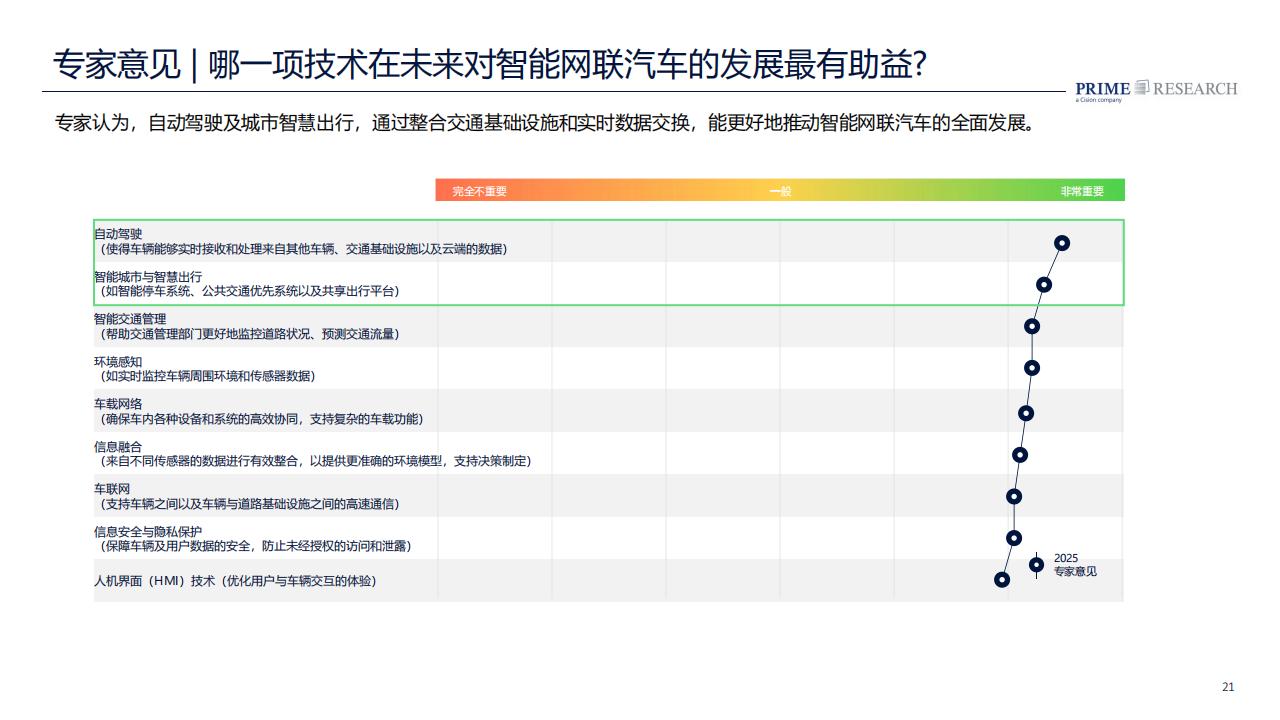Click the 智能城市与智慧出行 row label

point(148,276)
